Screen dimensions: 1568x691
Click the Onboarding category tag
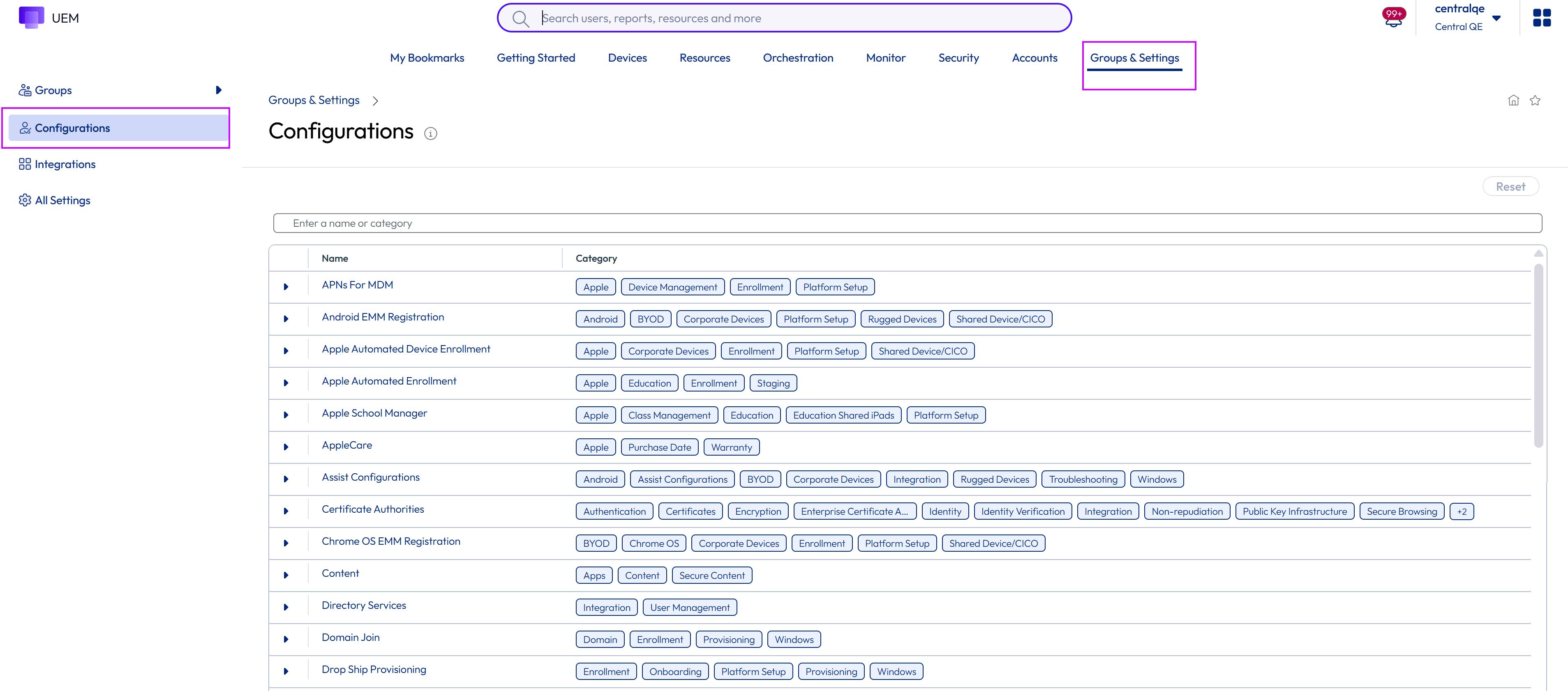[675, 672]
